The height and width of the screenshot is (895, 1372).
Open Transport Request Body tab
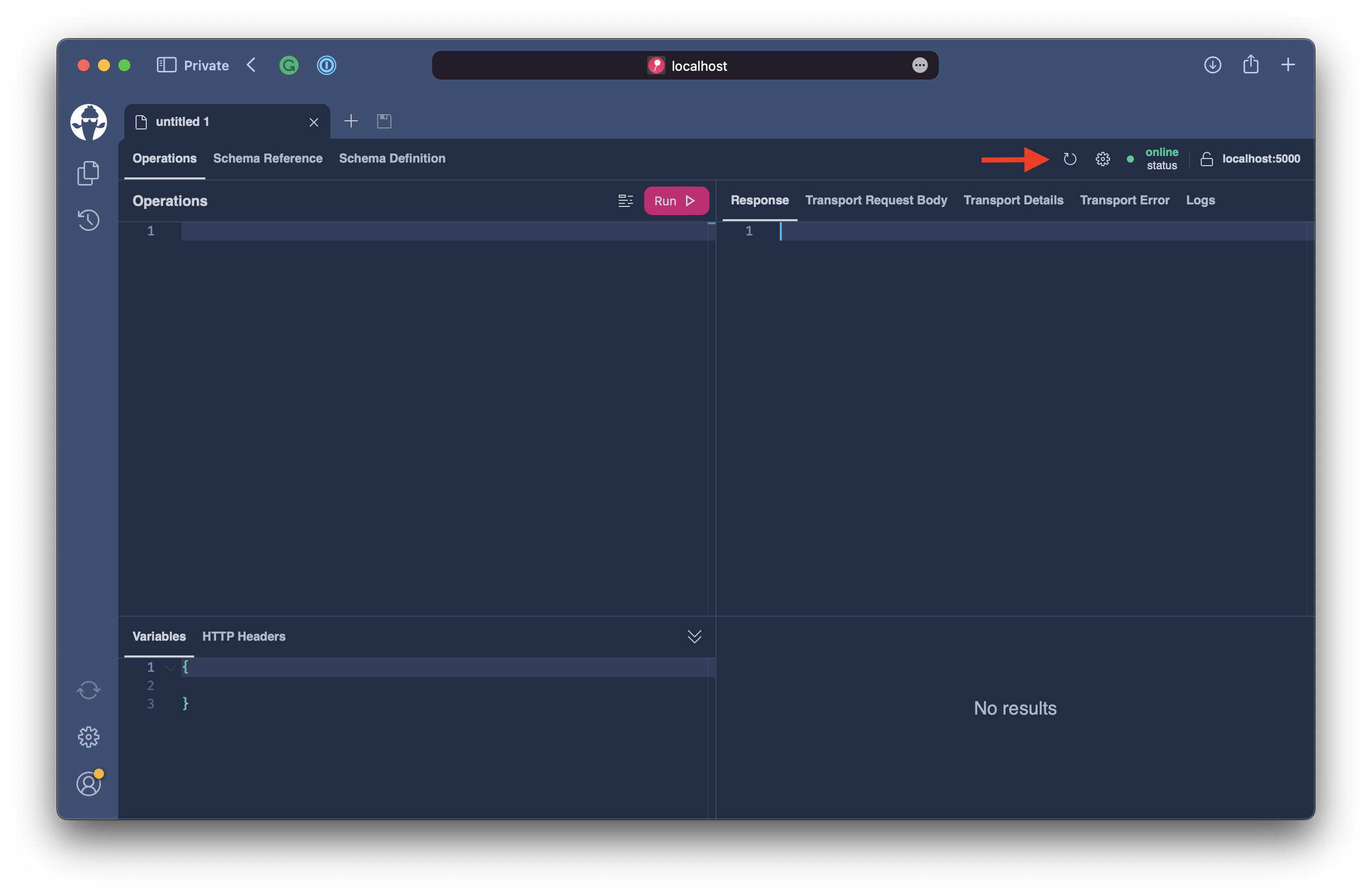876,200
